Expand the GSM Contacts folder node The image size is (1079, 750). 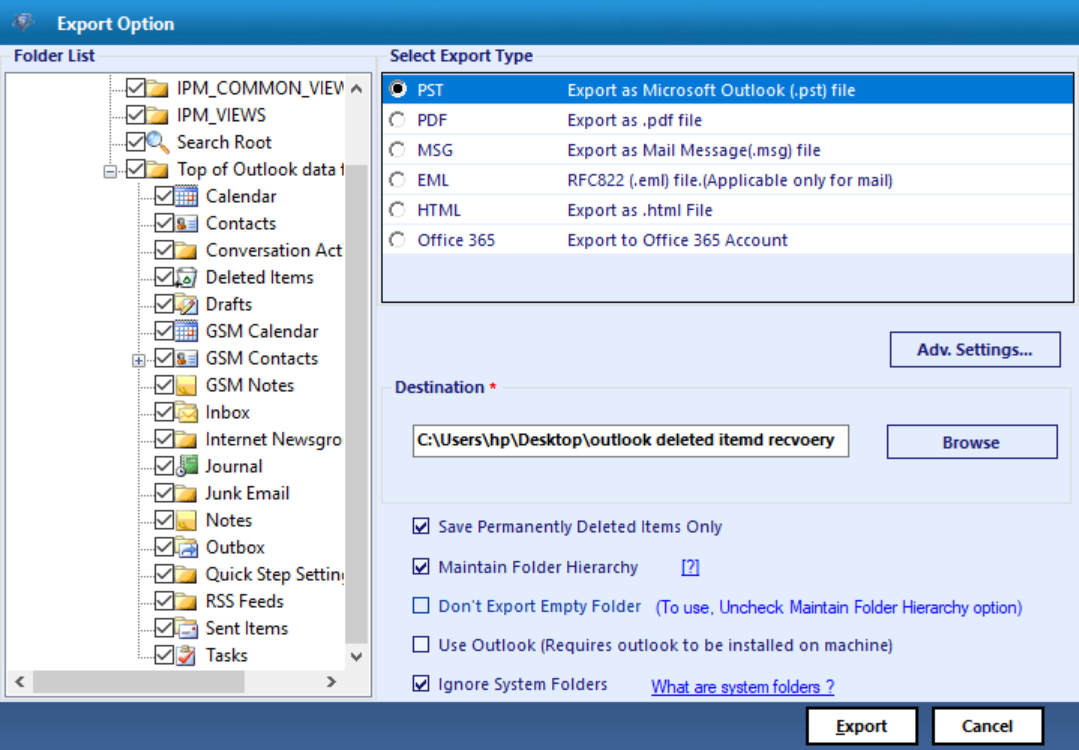pyautogui.click(x=138, y=360)
